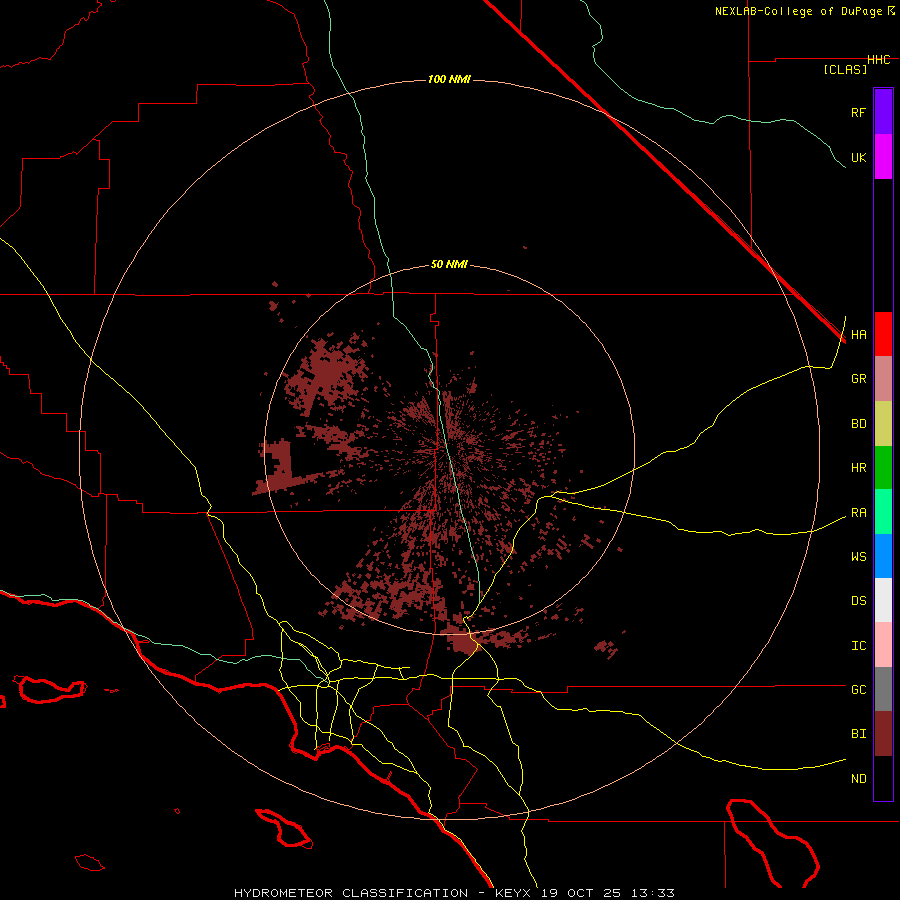
Task: Select the GR salmon legend swatch
Action: 883,379
